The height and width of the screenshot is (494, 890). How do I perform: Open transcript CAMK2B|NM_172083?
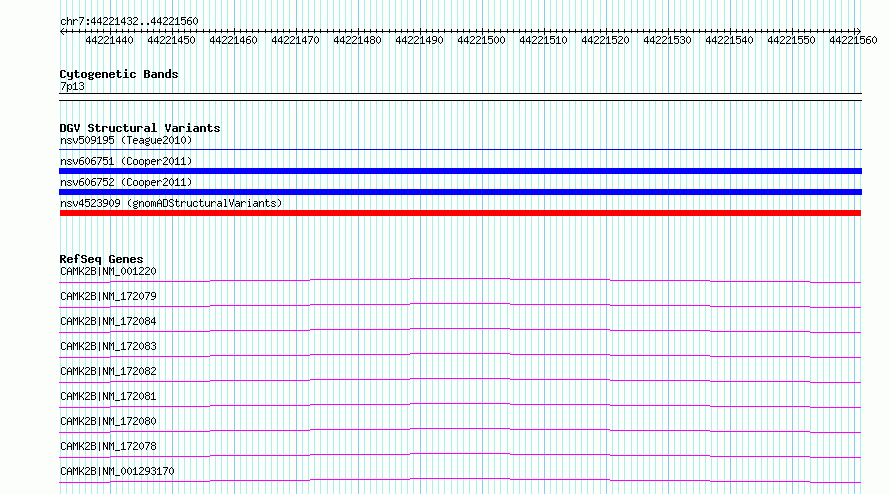point(108,346)
